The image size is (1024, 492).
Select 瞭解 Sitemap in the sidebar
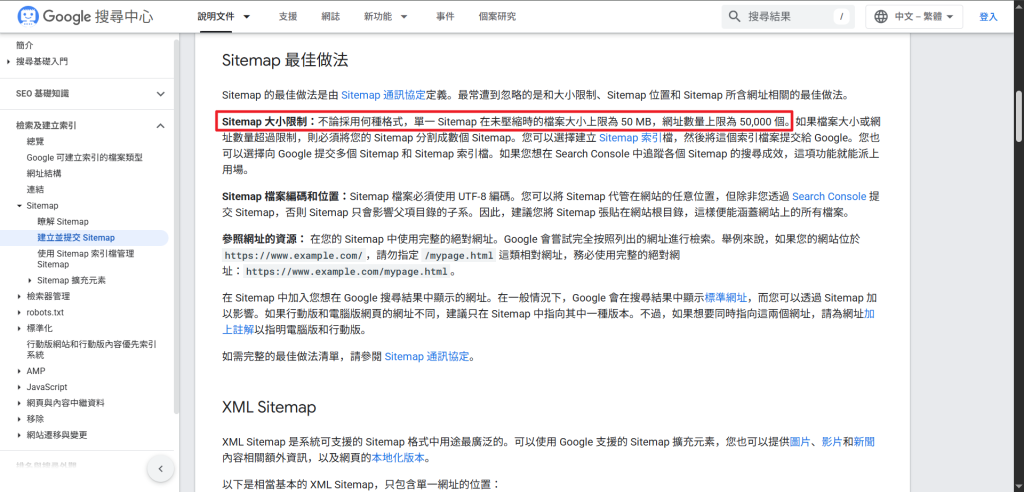(x=63, y=221)
